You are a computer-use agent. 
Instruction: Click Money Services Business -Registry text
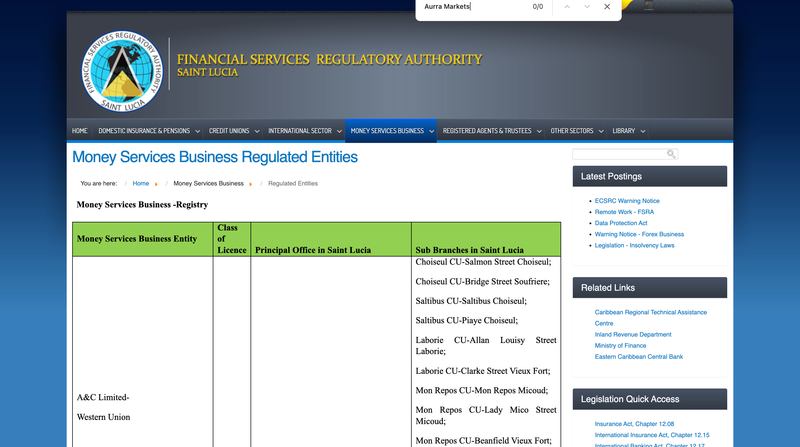[142, 205]
